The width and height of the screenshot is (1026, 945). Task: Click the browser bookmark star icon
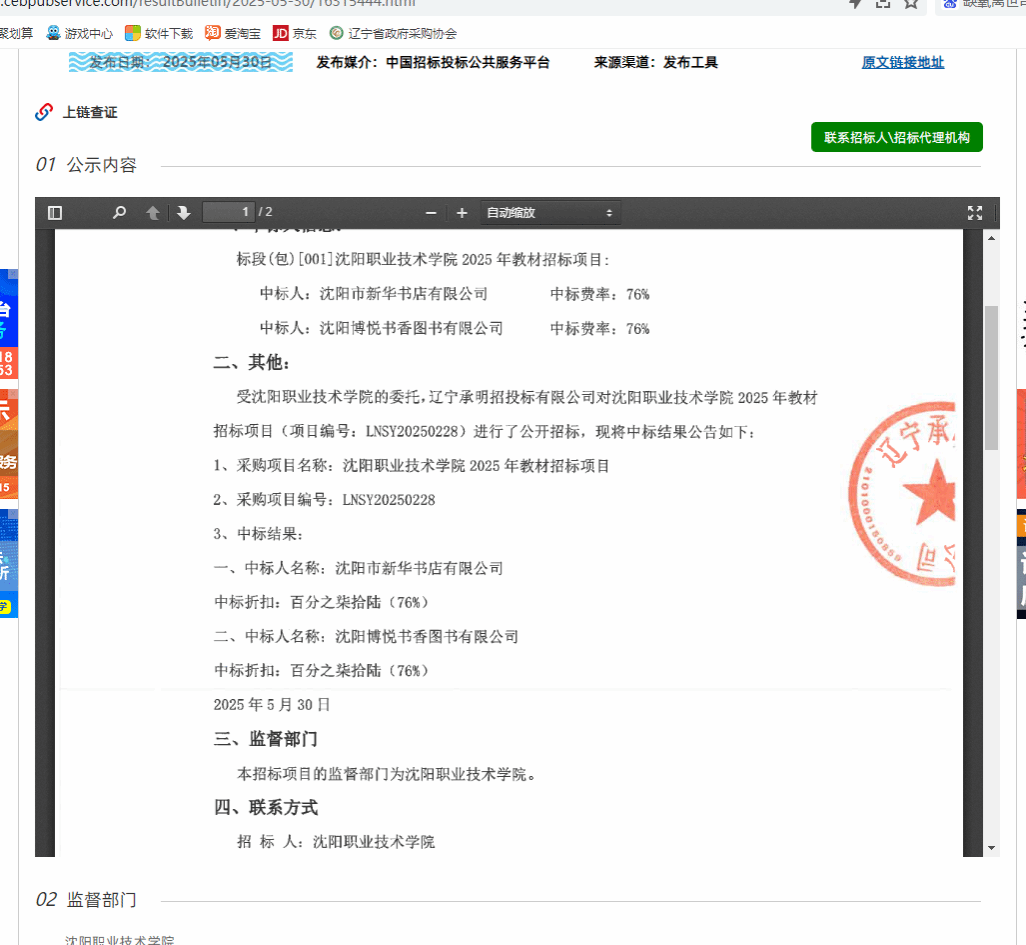[911, 4]
